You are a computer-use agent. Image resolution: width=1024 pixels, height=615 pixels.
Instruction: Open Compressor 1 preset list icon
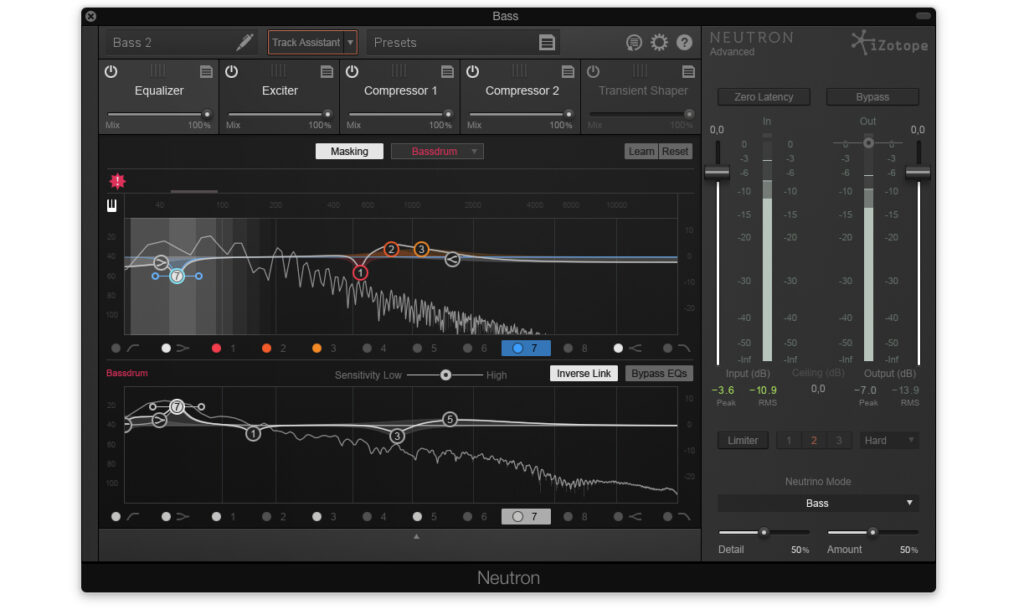pyautogui.click(x=447, y=71)
